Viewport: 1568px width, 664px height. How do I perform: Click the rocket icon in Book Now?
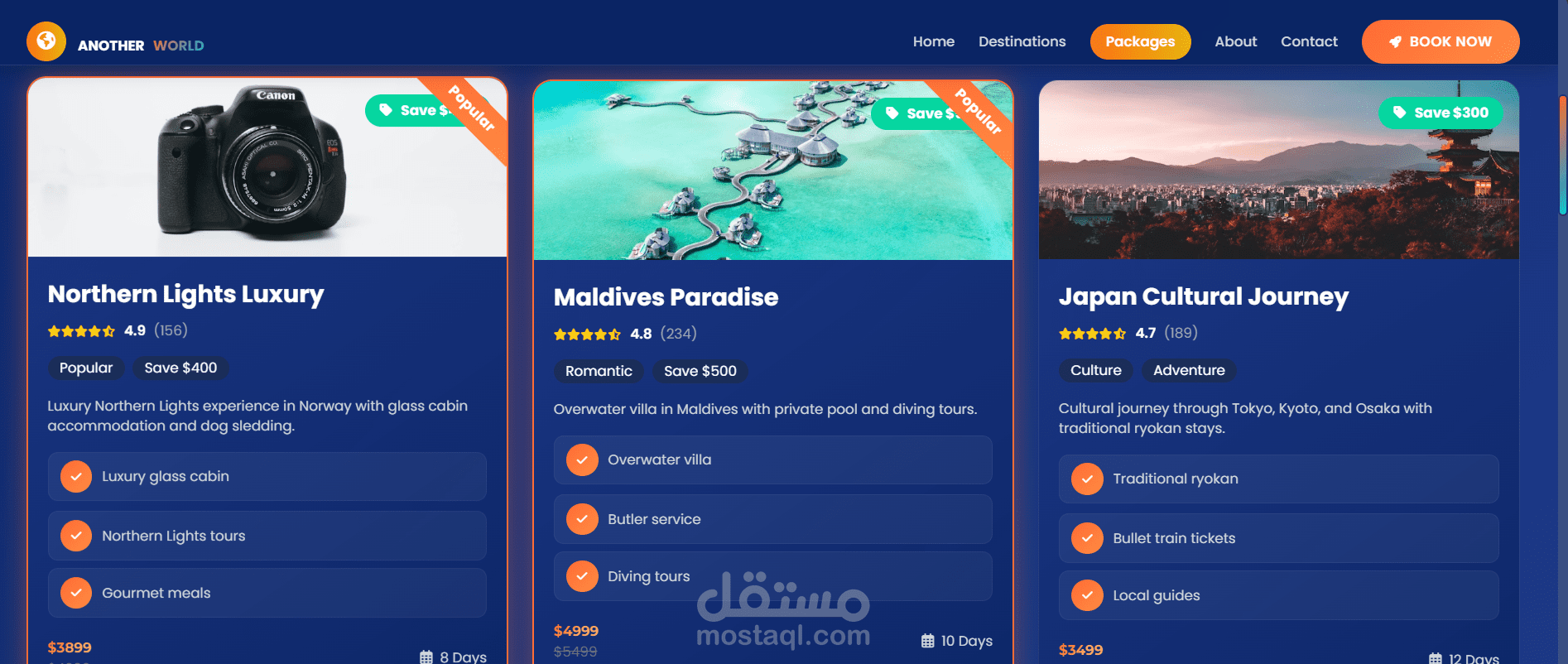click(x=1395, y=42)
